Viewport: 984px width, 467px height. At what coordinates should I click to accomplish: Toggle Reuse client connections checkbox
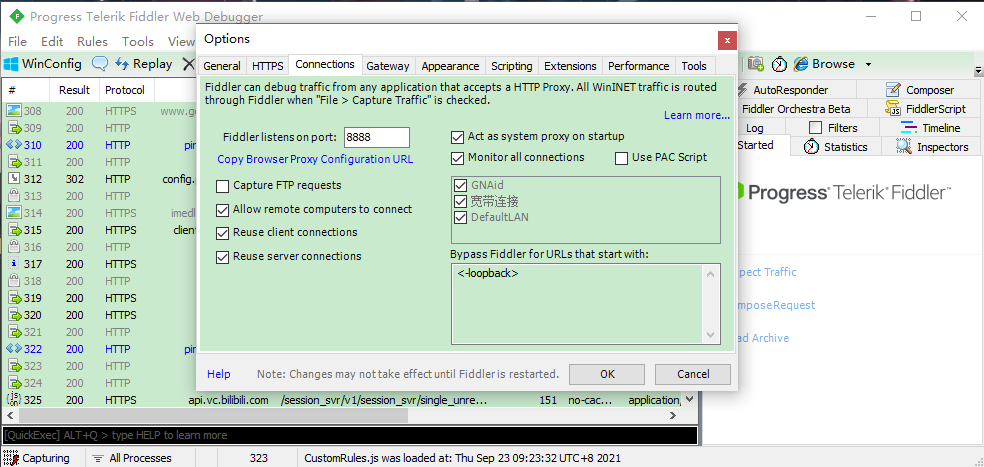click(x=222, y=233)
